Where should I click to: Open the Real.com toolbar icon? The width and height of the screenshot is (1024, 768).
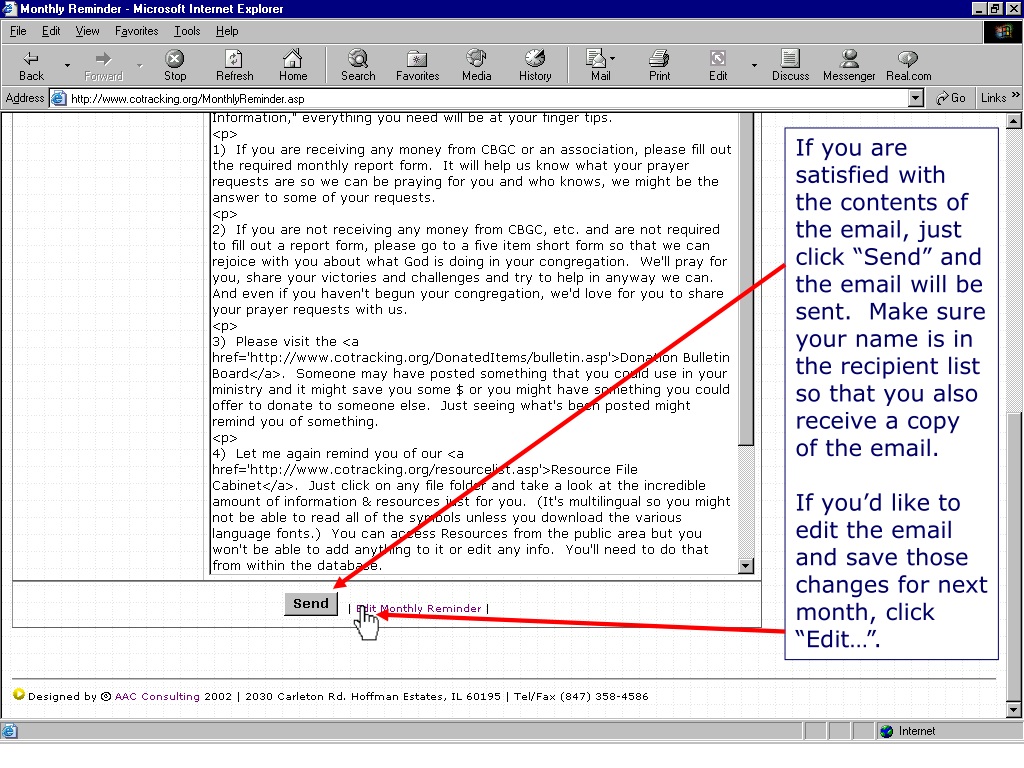(x=908, y=65)
